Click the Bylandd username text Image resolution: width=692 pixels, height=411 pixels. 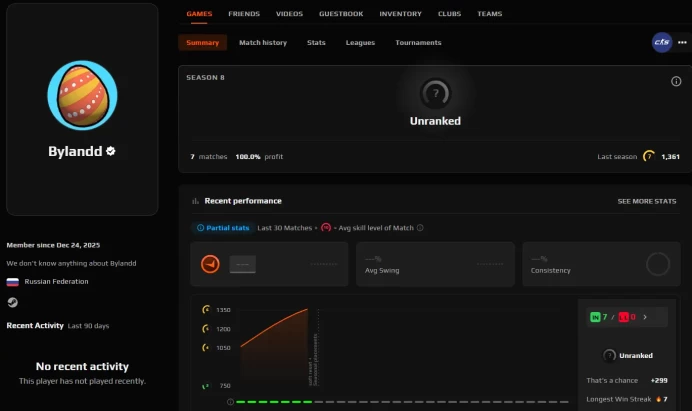[x=75, y=151]
